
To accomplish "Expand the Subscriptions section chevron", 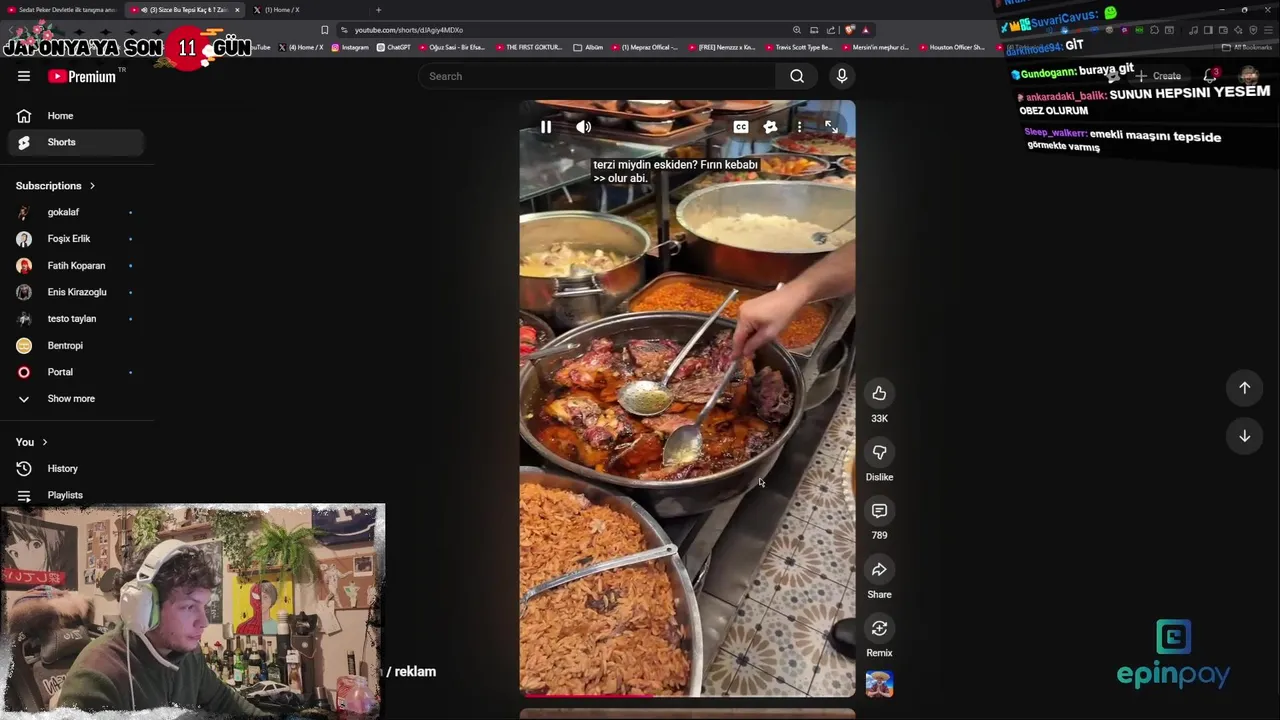I will click(92, 186).
